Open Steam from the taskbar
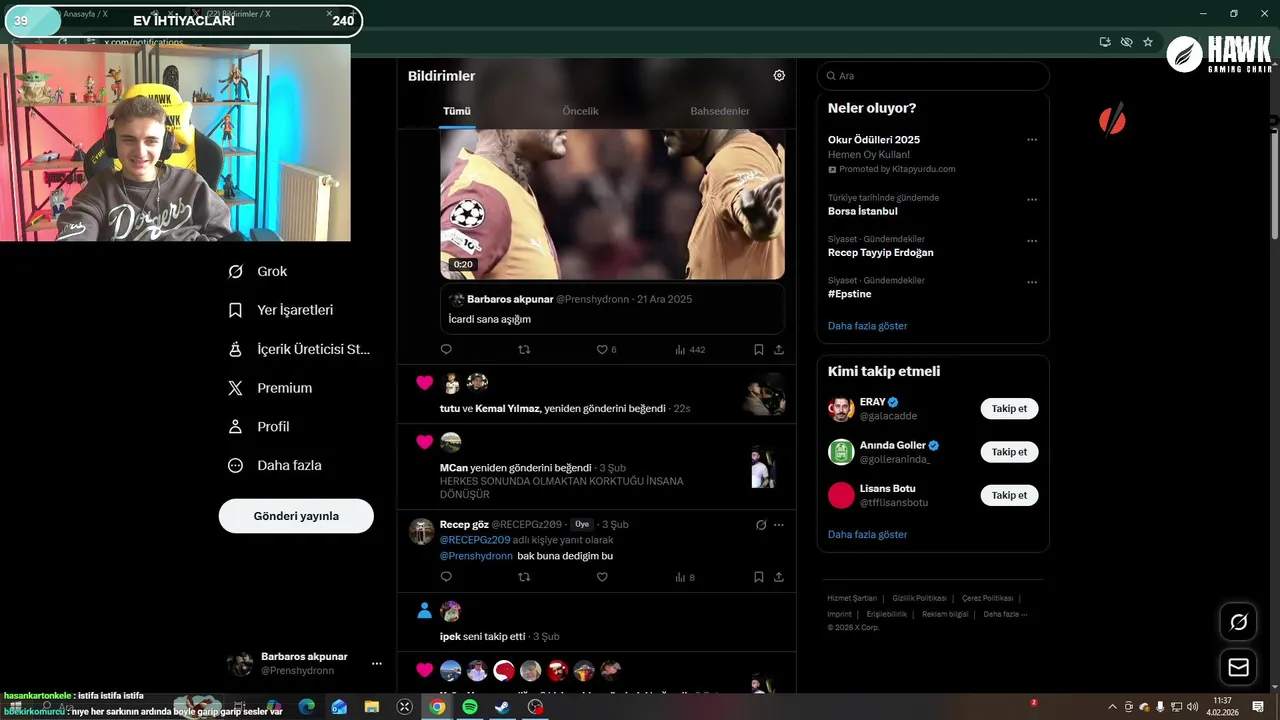Viewport: 1280px width, 720px height. (503, 706)
